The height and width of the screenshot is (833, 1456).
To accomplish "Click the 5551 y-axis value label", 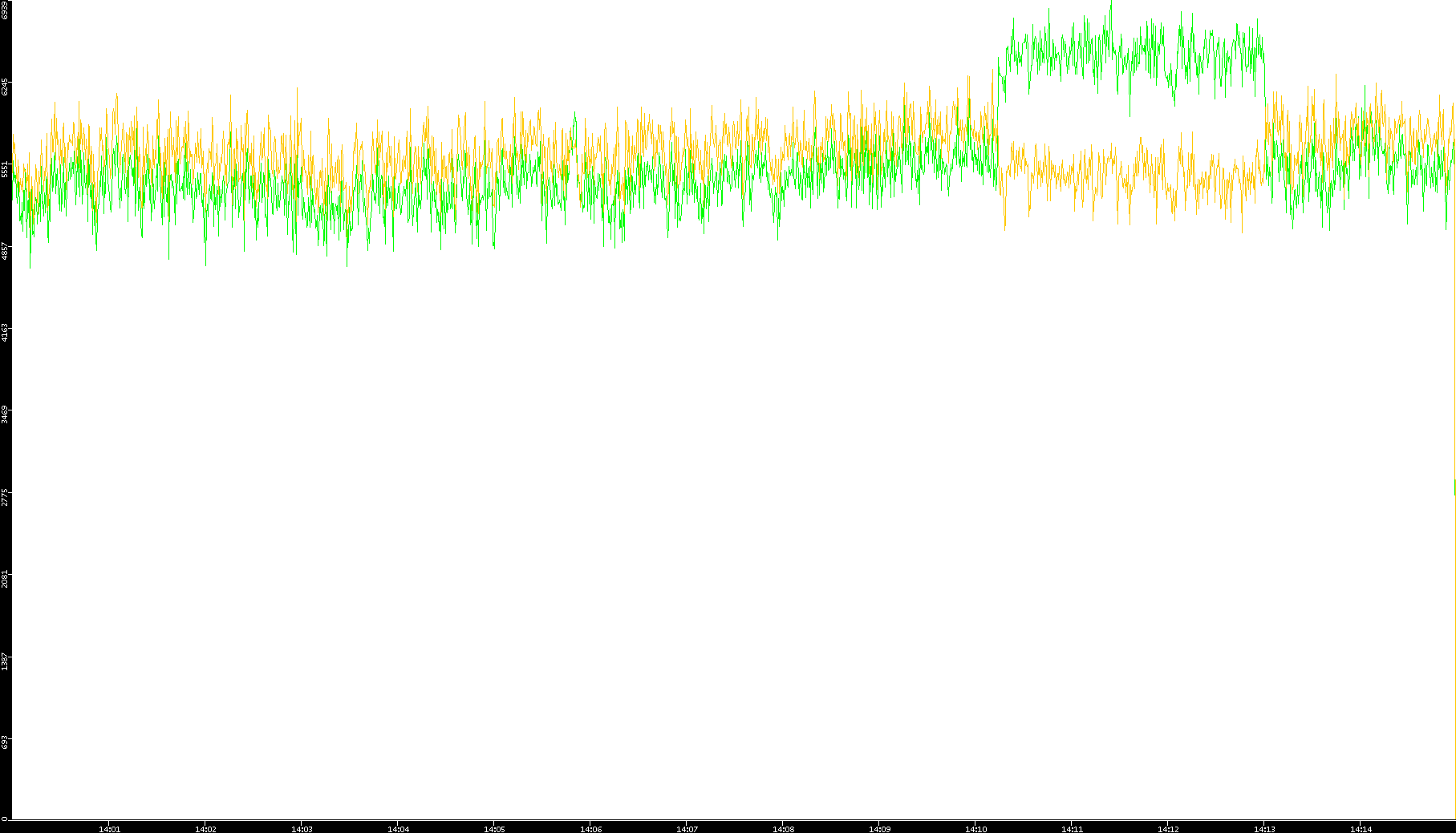I will click(x=5, y=168).
